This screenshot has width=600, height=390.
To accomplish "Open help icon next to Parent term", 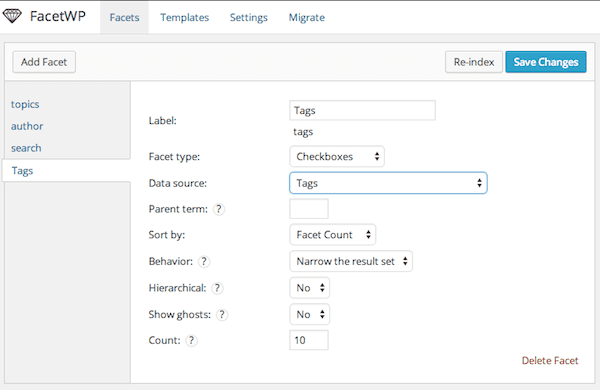I will (x=218, y=209).
